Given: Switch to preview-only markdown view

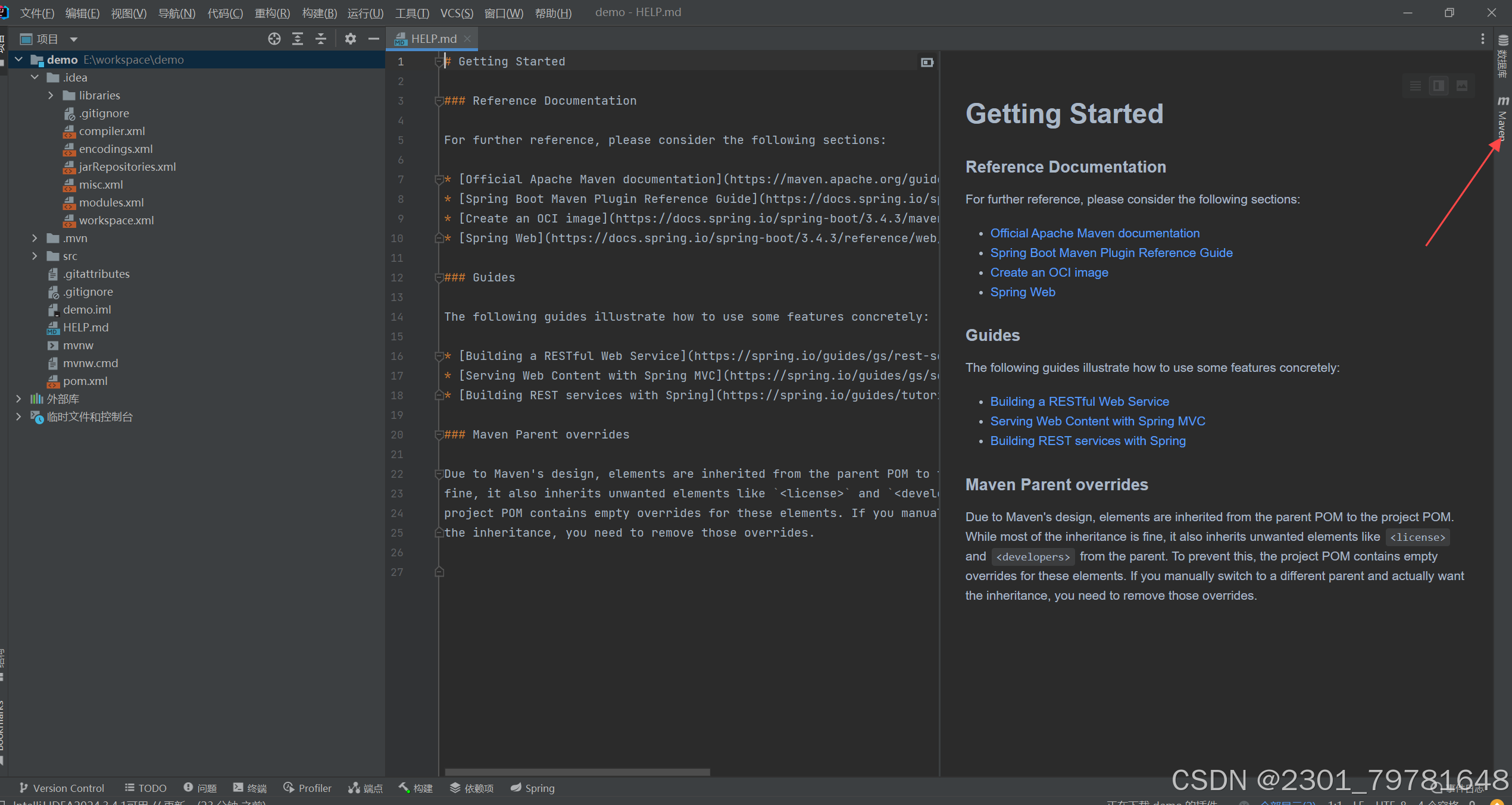Looking at the screenshot, I should (x=1462, y=86).
